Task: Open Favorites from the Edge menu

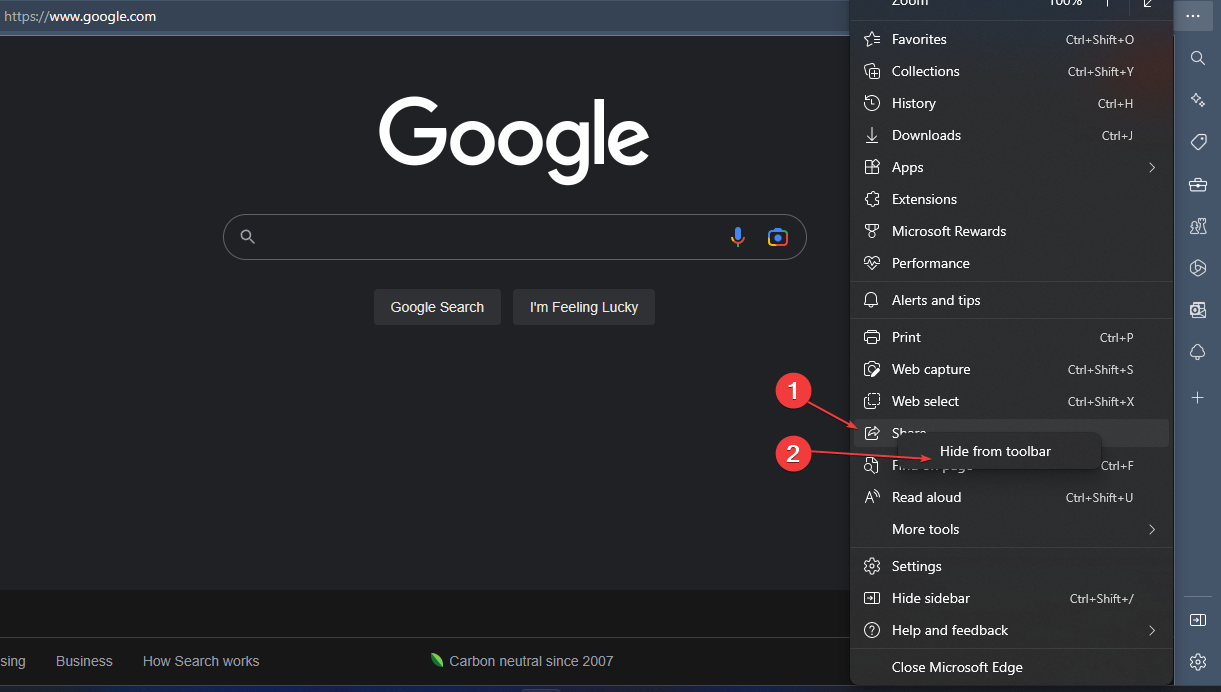Action: click(x=1010, y=39)
